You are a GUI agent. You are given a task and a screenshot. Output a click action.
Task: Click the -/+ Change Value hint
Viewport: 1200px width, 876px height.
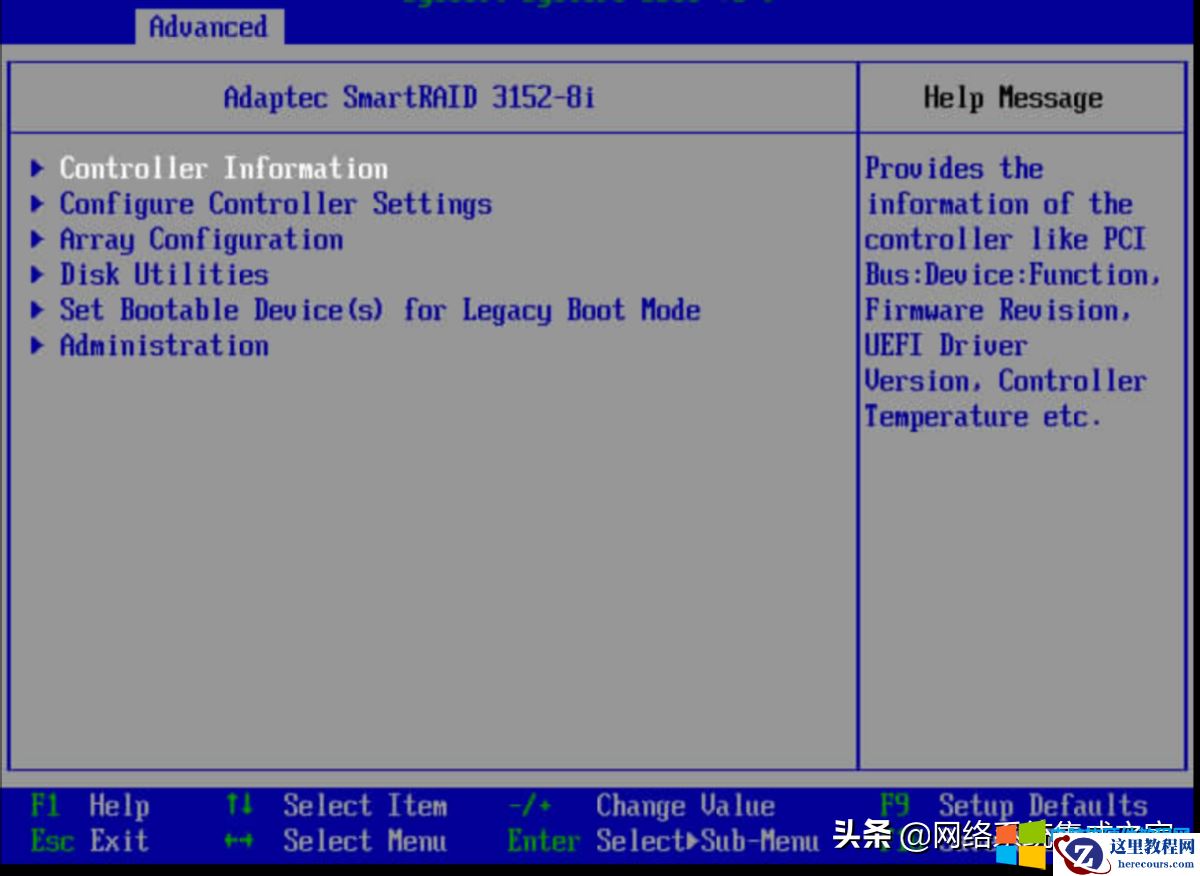pos(642,805)
